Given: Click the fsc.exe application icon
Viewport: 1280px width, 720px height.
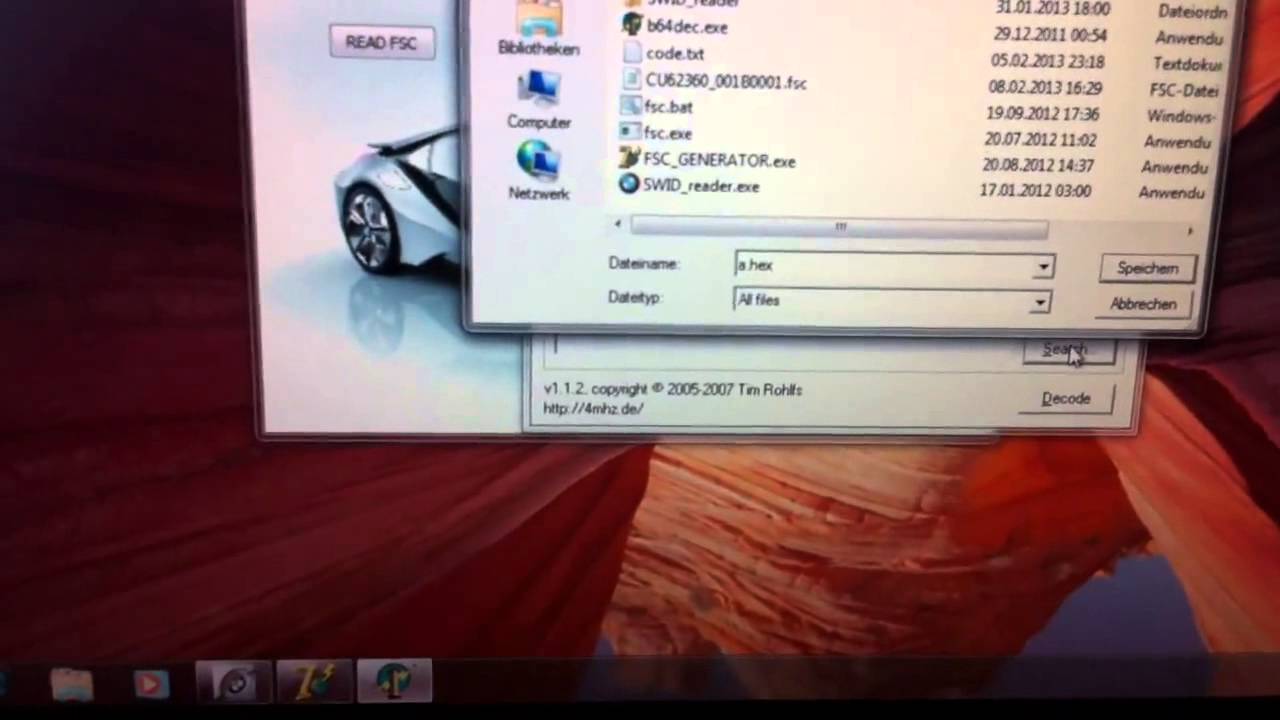Looking at the screenshot, I should click(x=629, y=131).
